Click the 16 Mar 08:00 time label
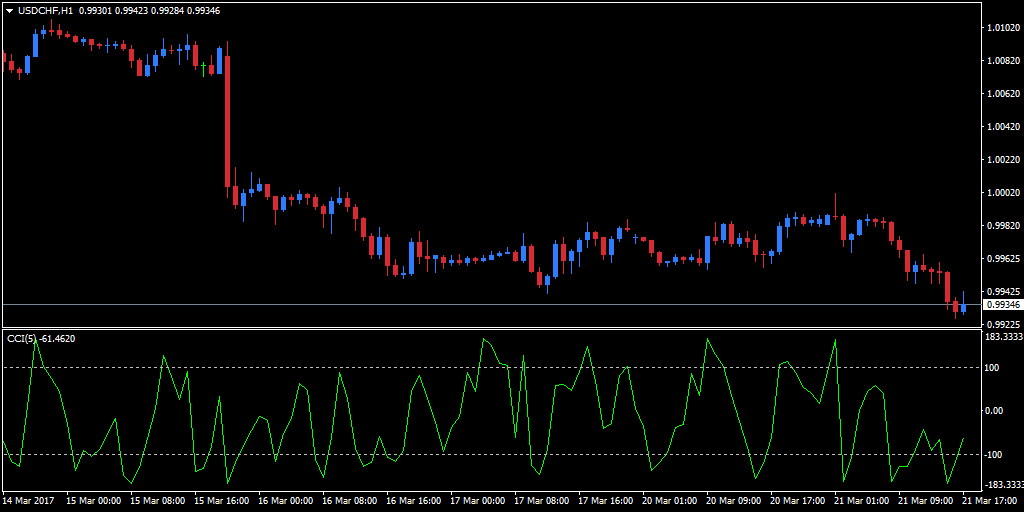Viewport: 1024px width, 512px height. coord(349,501)
